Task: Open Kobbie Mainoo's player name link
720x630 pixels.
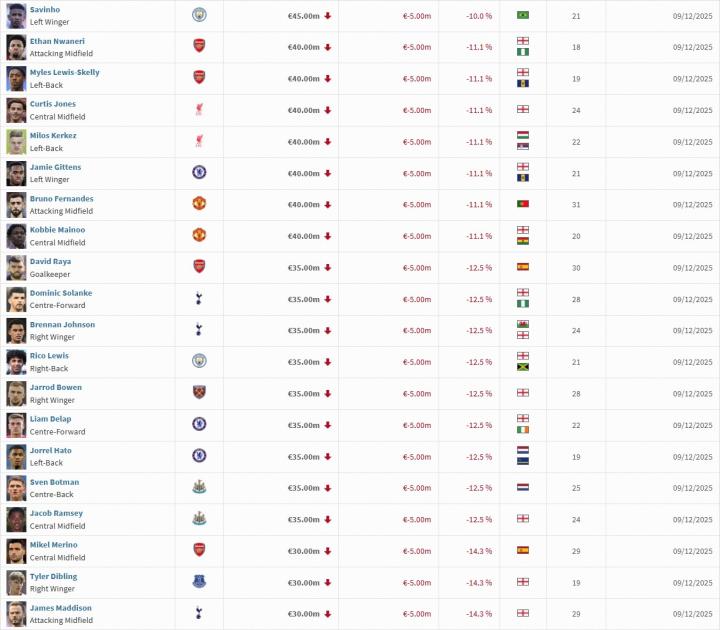Action: click(57, 230)
